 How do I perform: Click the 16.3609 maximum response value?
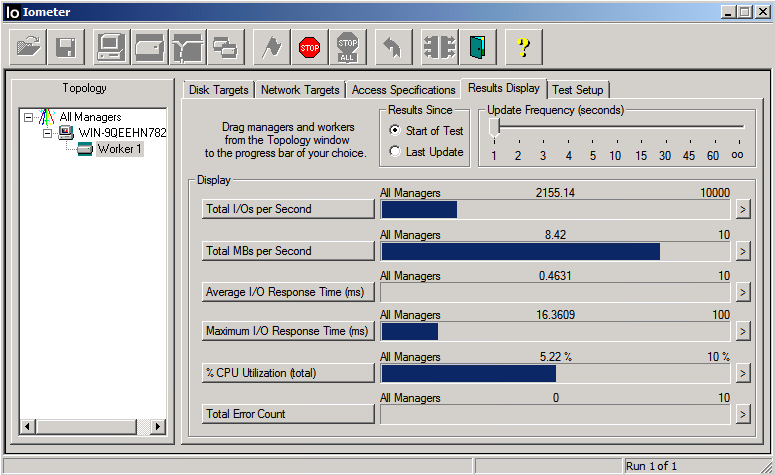coord(556,315)
